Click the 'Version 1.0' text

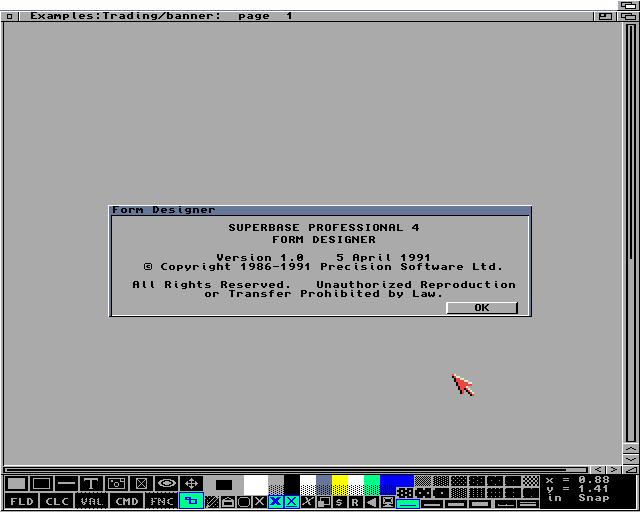click(x=260, y=258)
